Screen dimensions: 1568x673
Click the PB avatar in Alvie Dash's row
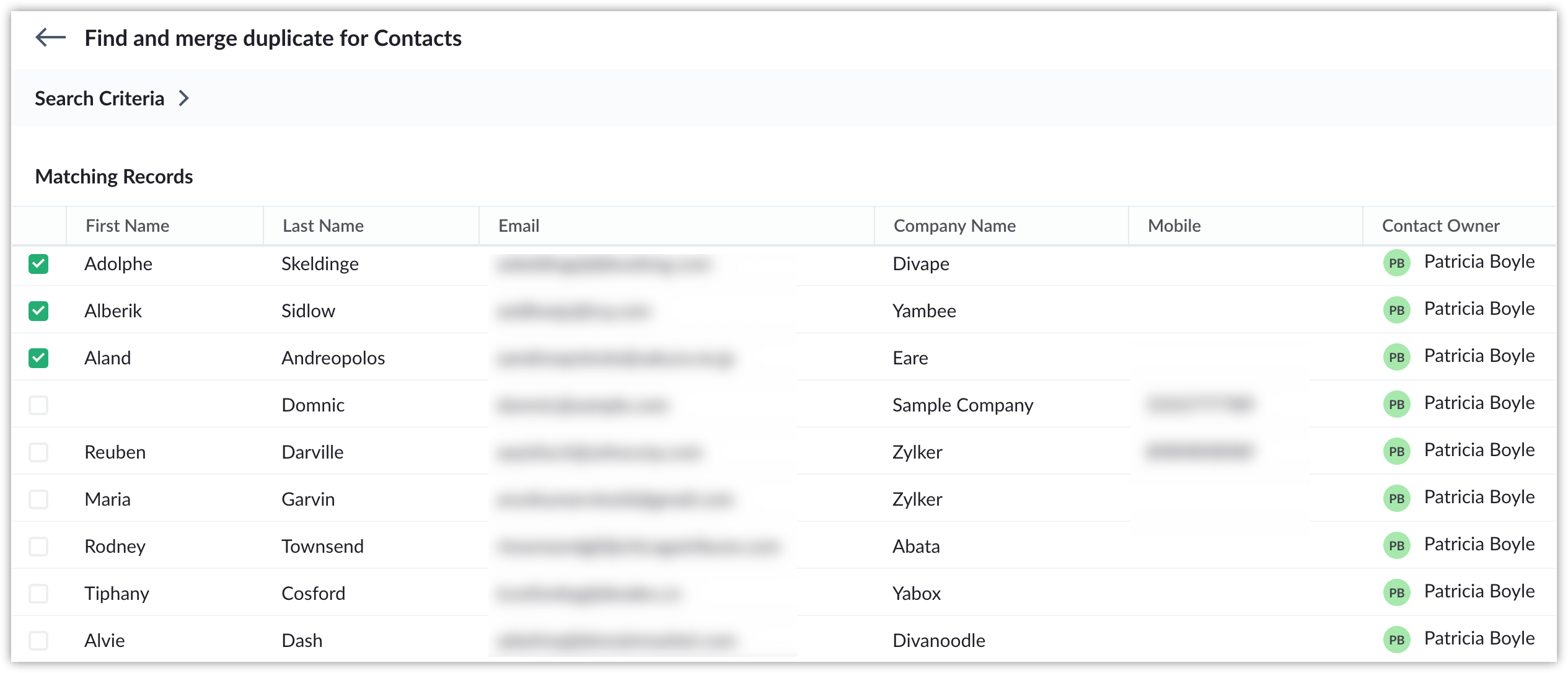point(1396,640)
